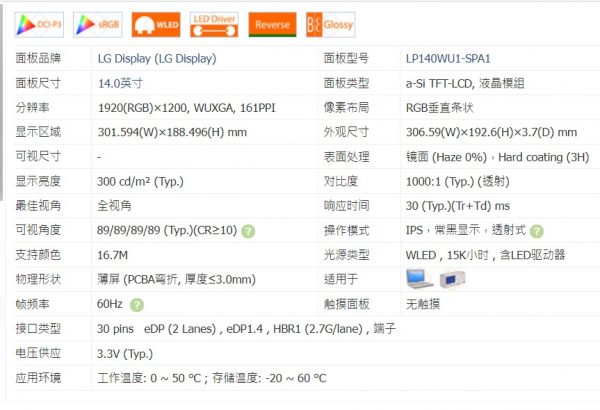
Task: Click the 操作模式 row label
Action: coord(346,231)
